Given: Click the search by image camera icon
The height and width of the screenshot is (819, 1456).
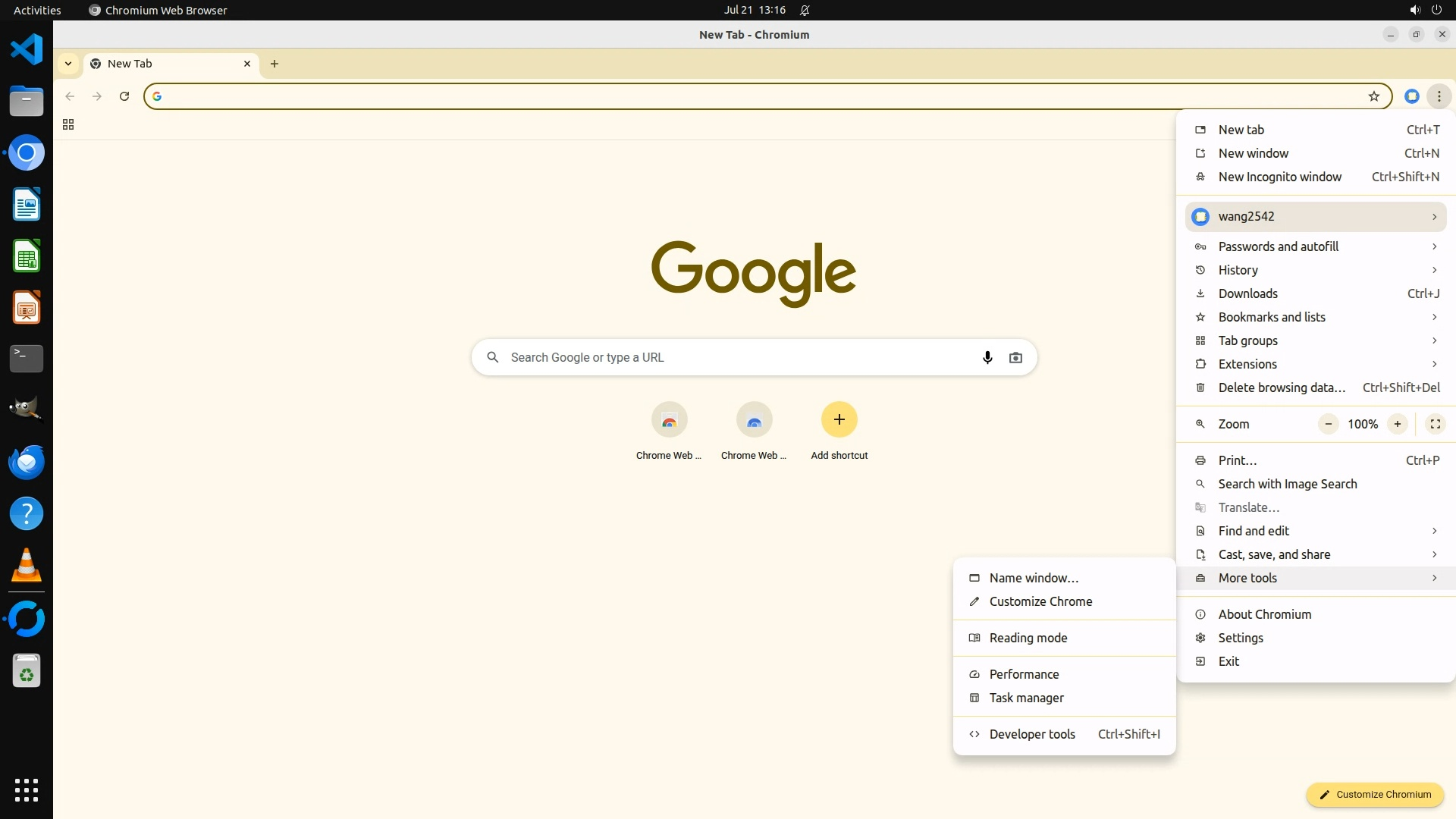Looking at the screenshot, I should [1015, 357].
